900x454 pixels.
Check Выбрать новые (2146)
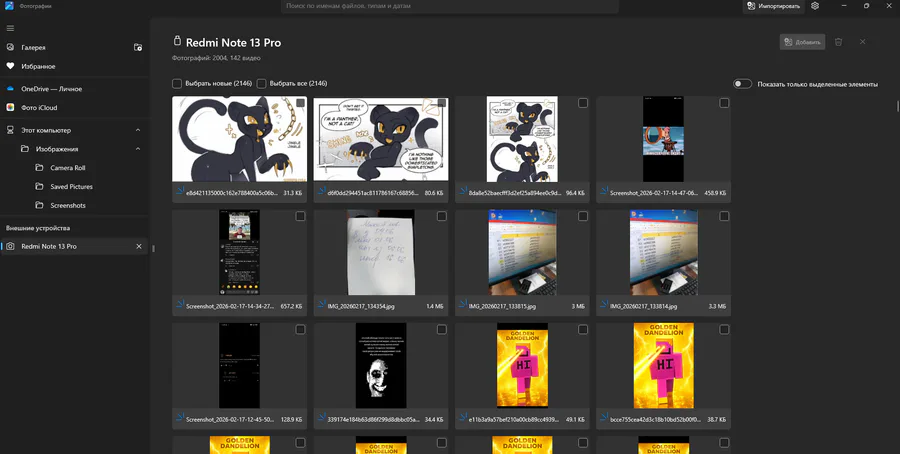[x=177, y=84]
